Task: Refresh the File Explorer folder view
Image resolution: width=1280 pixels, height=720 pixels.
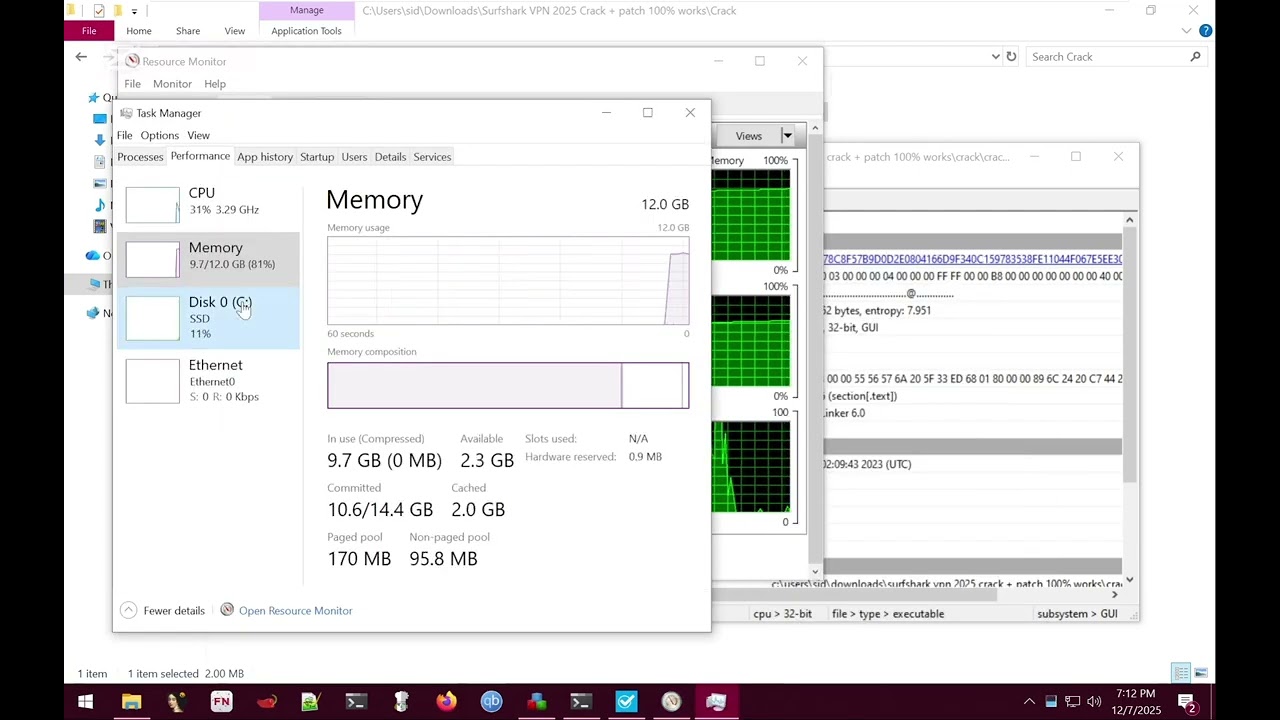Action: [x=1011, y=57]
